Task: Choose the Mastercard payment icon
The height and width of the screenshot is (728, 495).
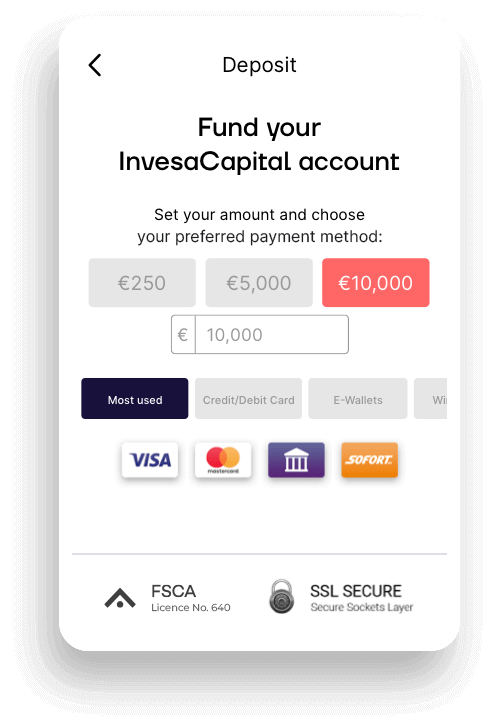Action: [x=223, y=460]
